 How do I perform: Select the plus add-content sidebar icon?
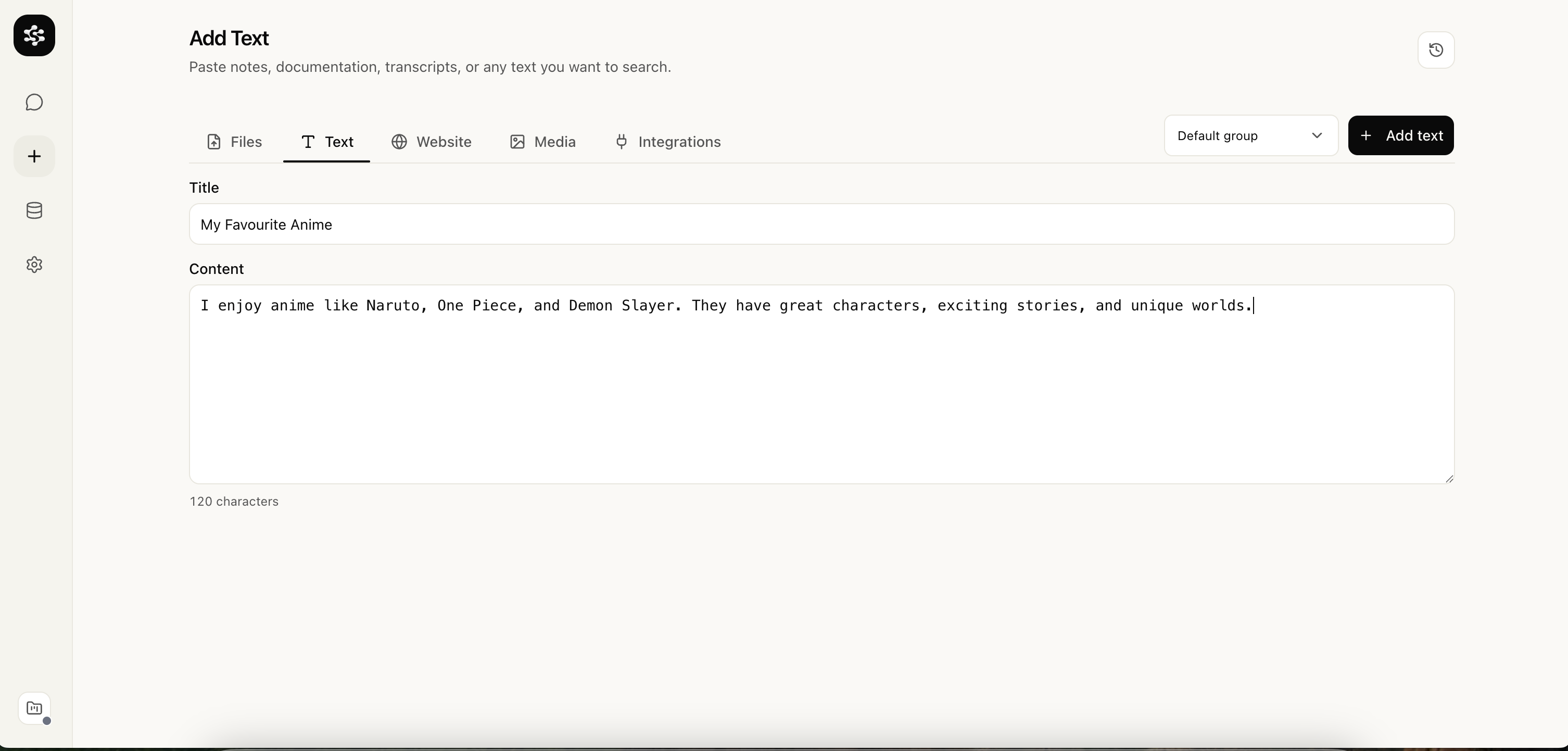pos(34,157)
